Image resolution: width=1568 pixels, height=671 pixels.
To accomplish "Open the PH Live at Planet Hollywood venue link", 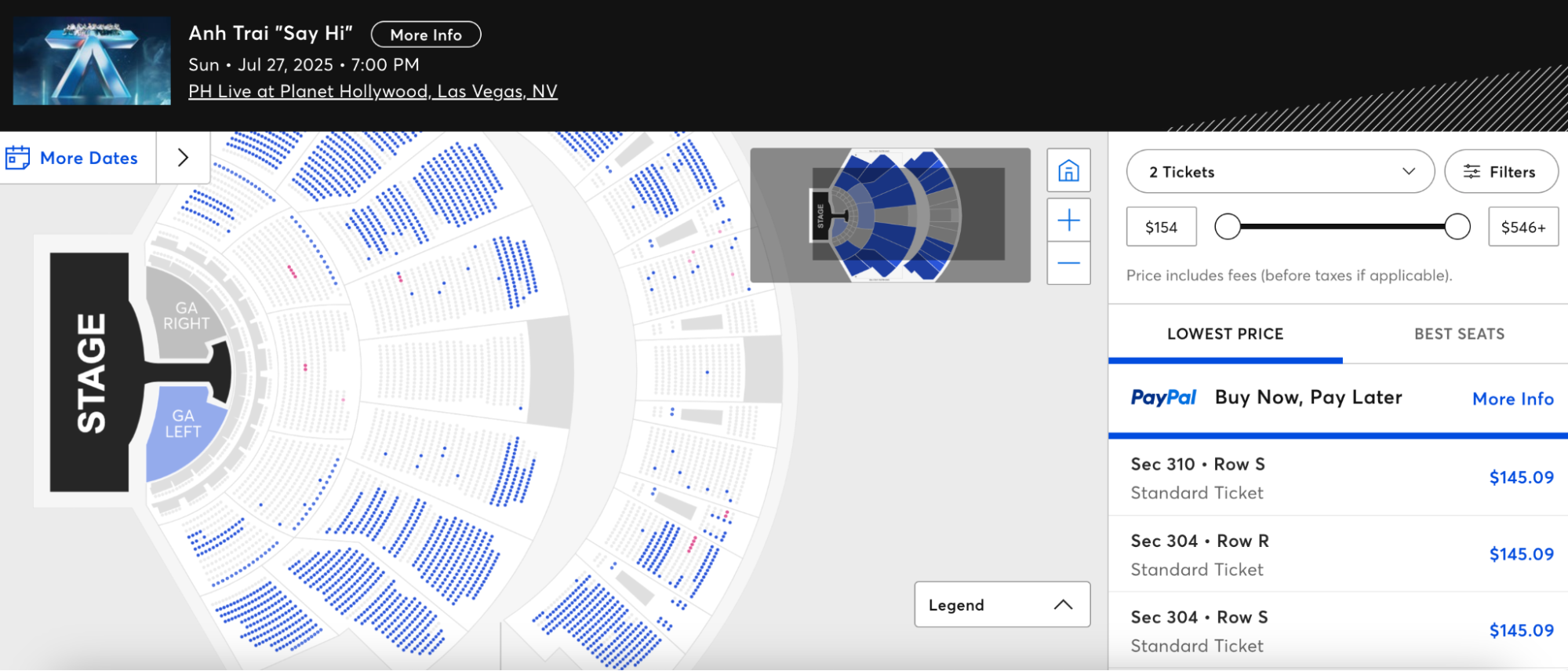I will (x=373, y=92).
